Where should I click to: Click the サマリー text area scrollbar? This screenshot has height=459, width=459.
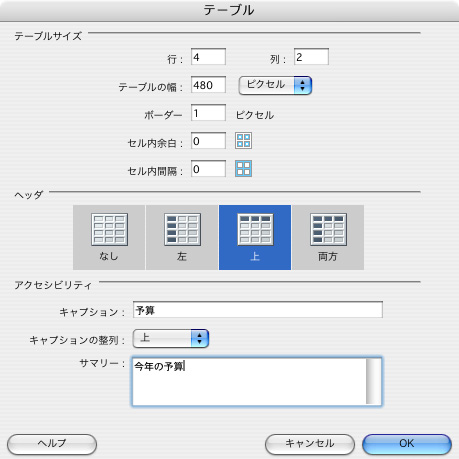pos(373,381)
